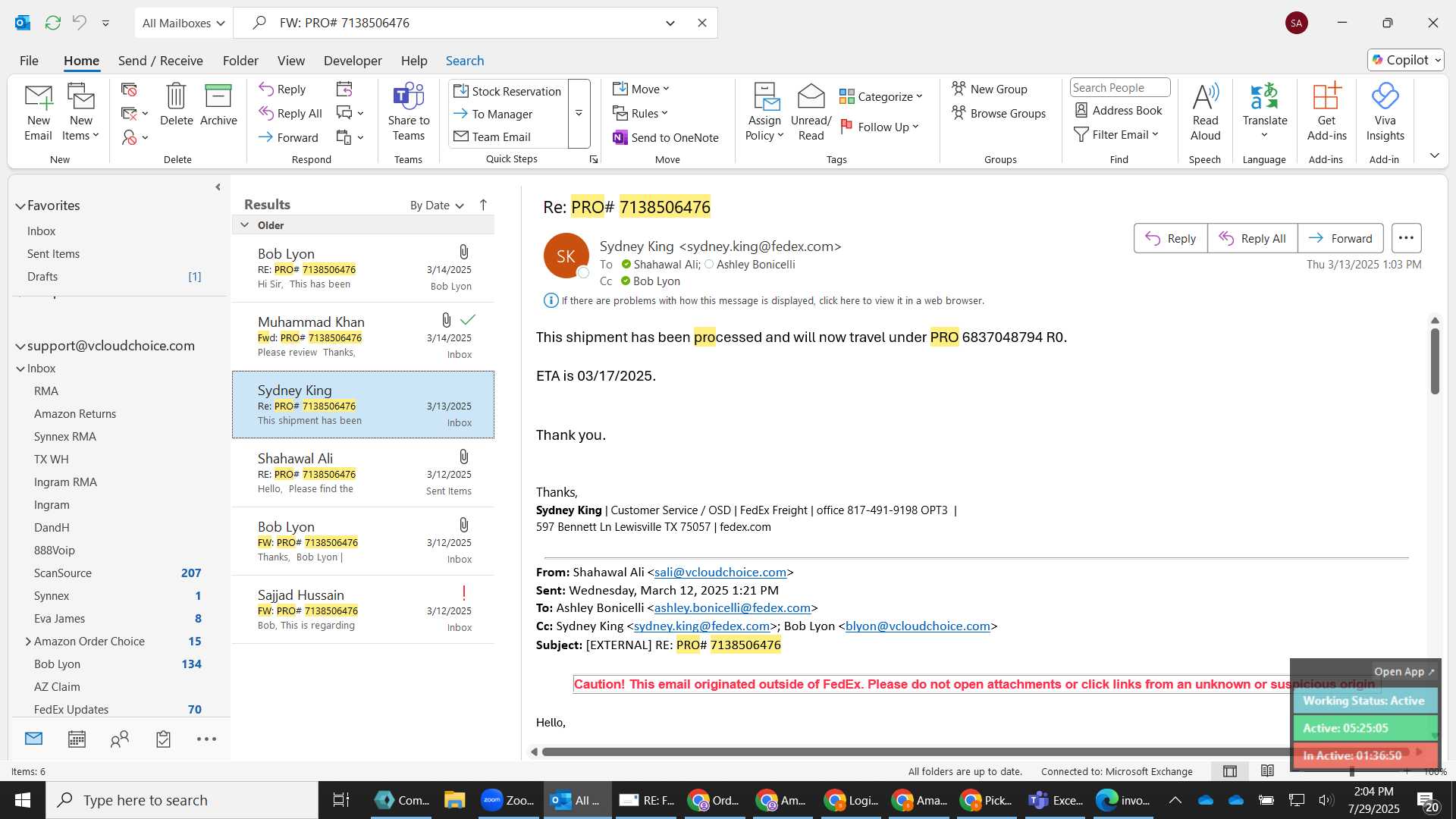
Task: Expand the Quick Steps gallery
Action: (x=579, y=114)
